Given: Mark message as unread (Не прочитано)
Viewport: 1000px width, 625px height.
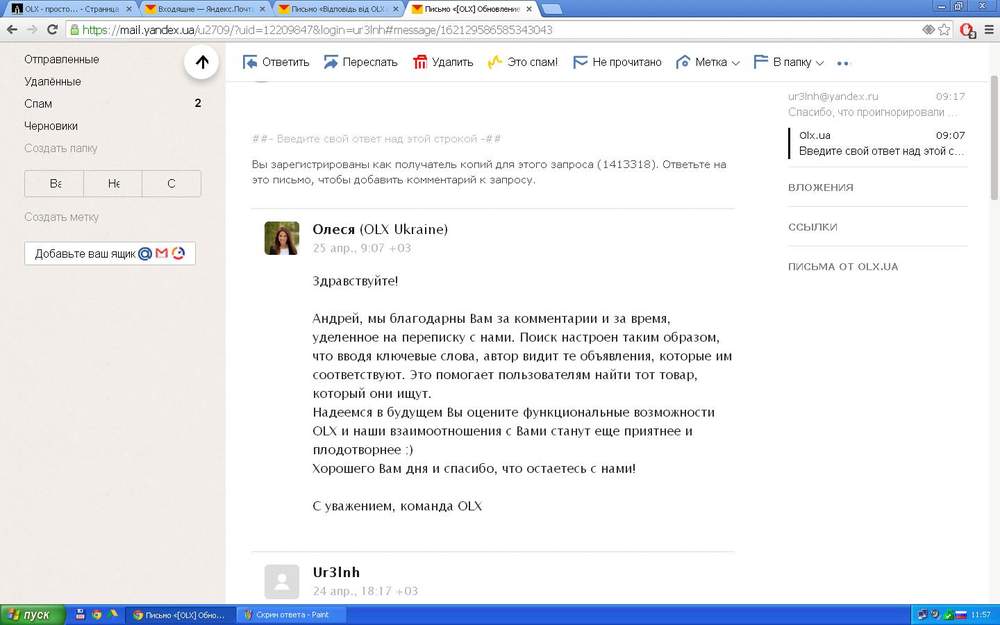Looking at the screenshot, I should (617, 62).
